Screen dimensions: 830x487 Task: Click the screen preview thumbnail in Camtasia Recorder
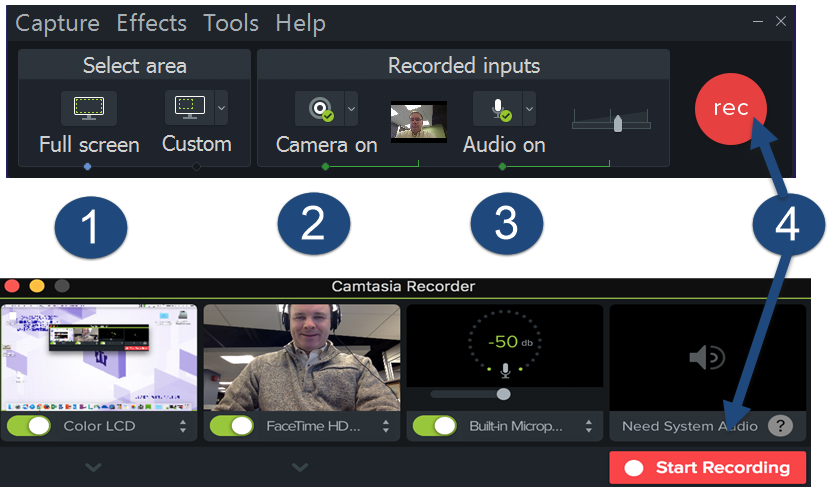[99, 358]
